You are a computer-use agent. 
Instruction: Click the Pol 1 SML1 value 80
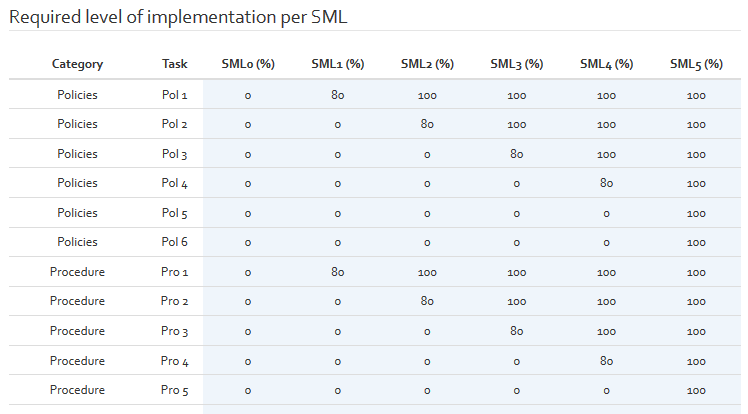point(338,95)
